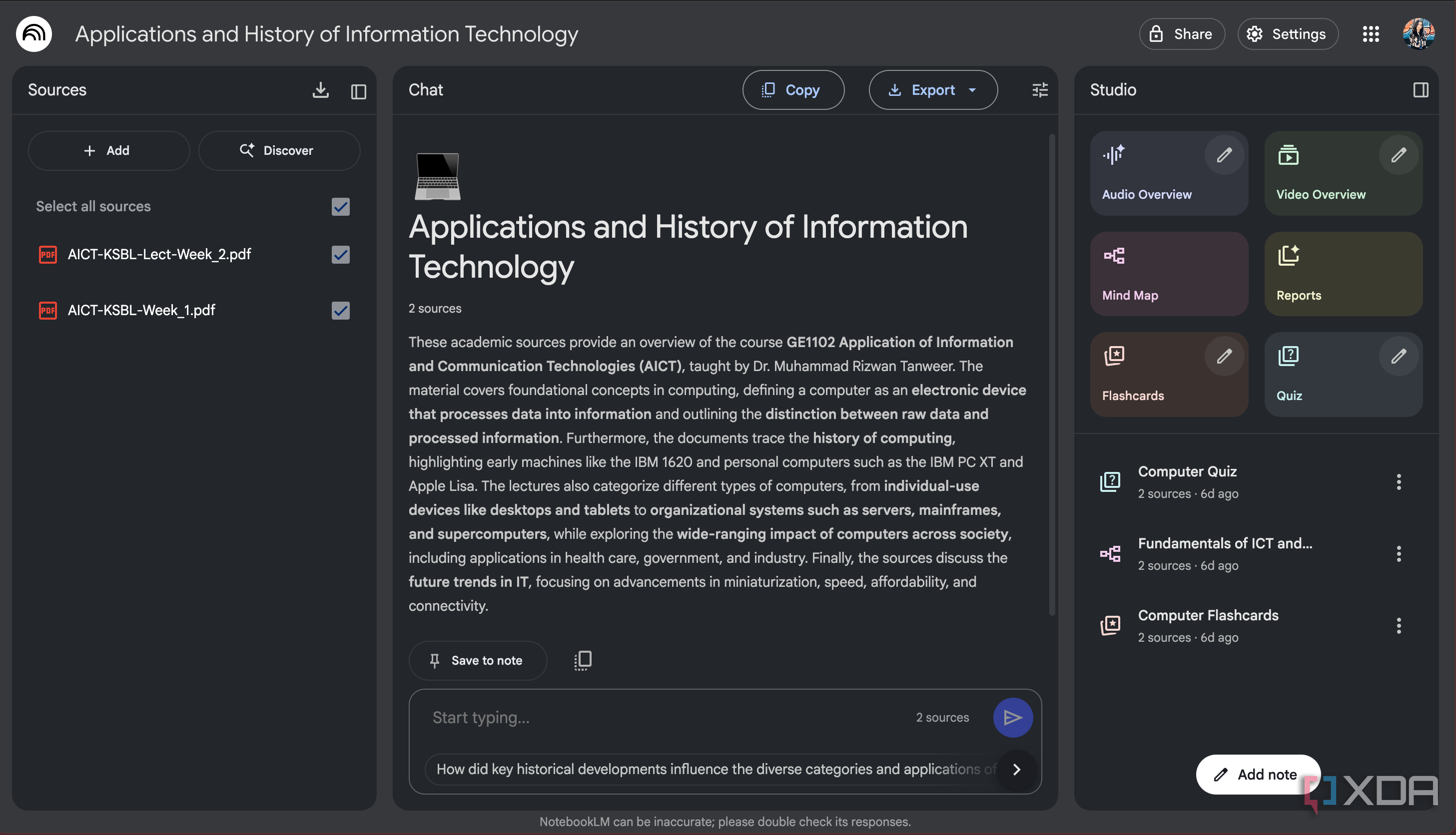Open the Export dropdown
1456x835 pixels.
933,90
